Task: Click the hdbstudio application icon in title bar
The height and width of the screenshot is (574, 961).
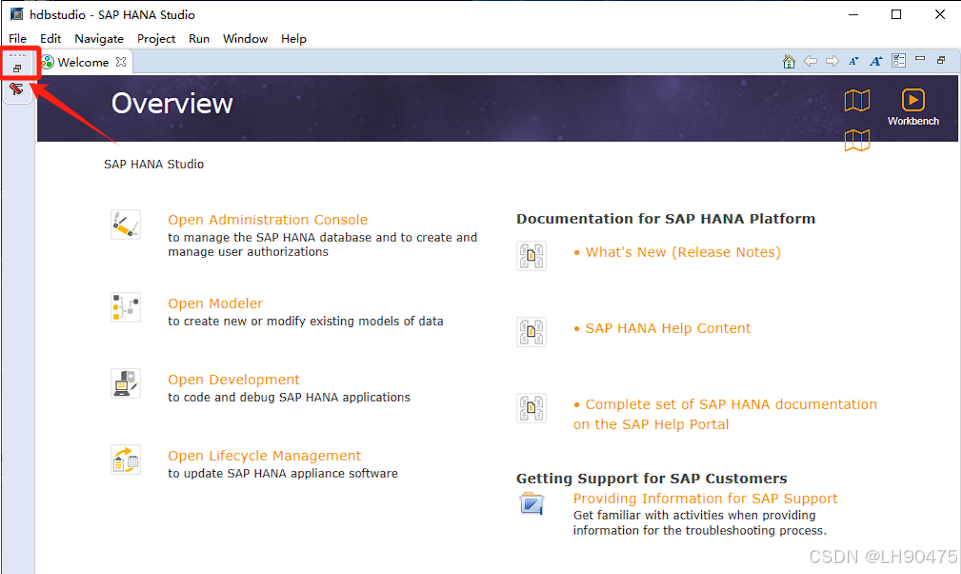Action: (x=17, y=14)
